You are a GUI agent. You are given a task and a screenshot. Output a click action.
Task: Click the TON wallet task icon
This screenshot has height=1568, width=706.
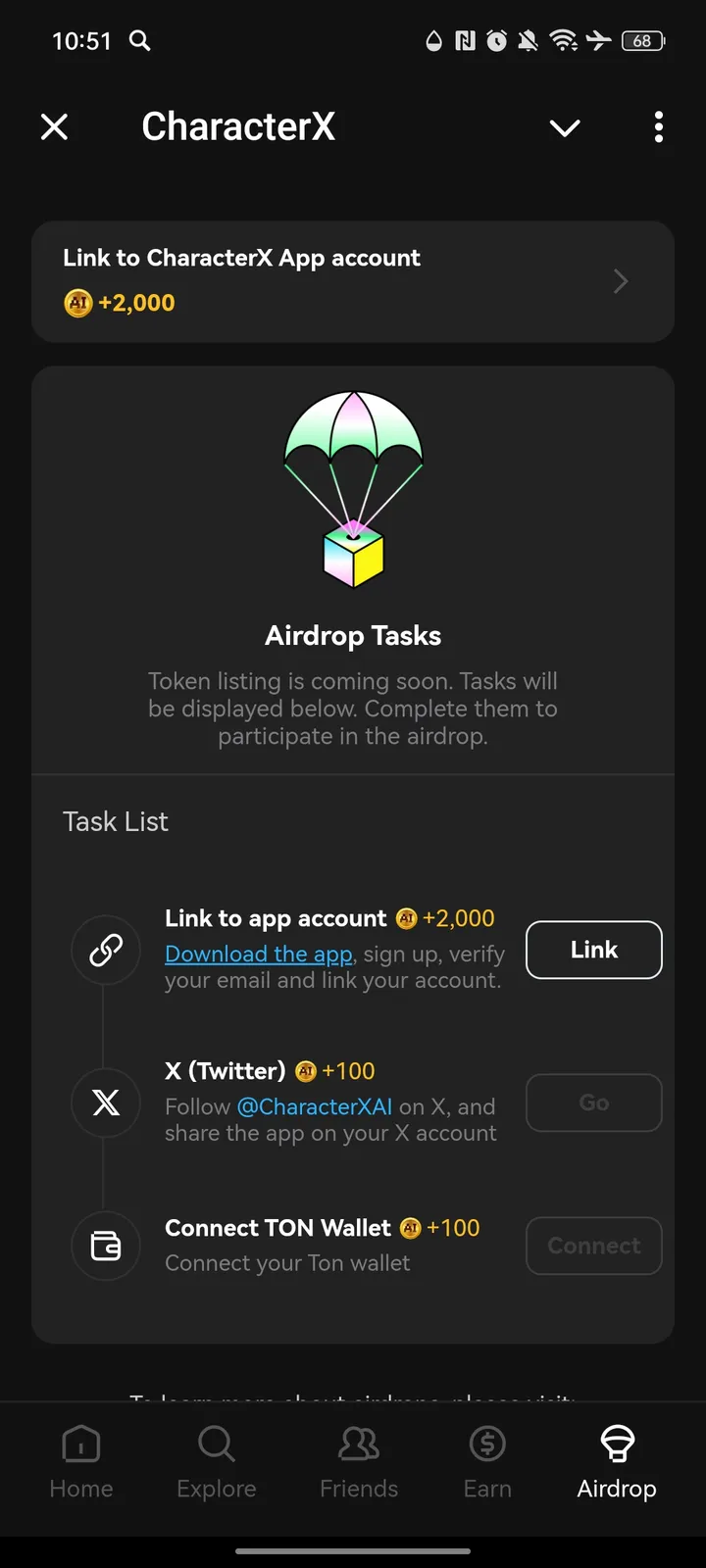[106, 1246]
